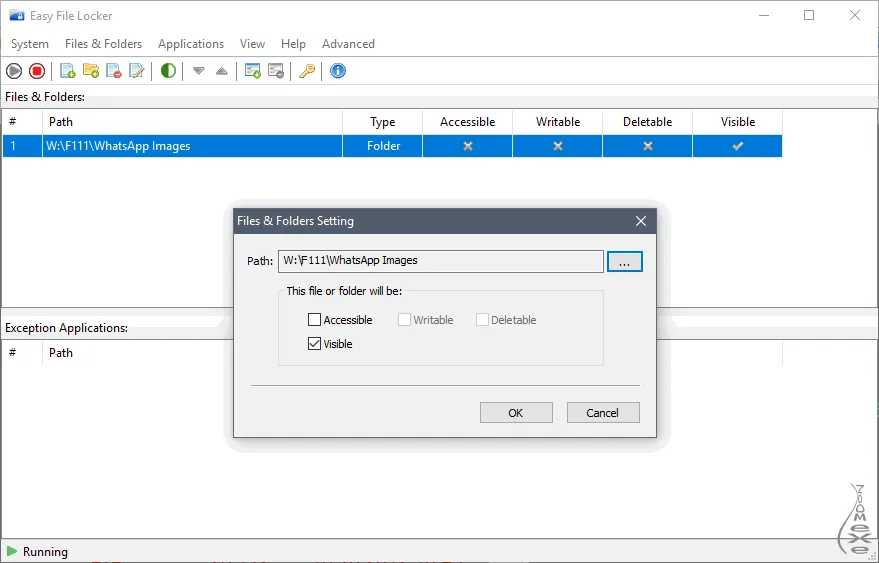Image resolution: width=879 pixels, height=563 pixels.
Task: Click the 'Folder' type cell
Action: point(383,146)
